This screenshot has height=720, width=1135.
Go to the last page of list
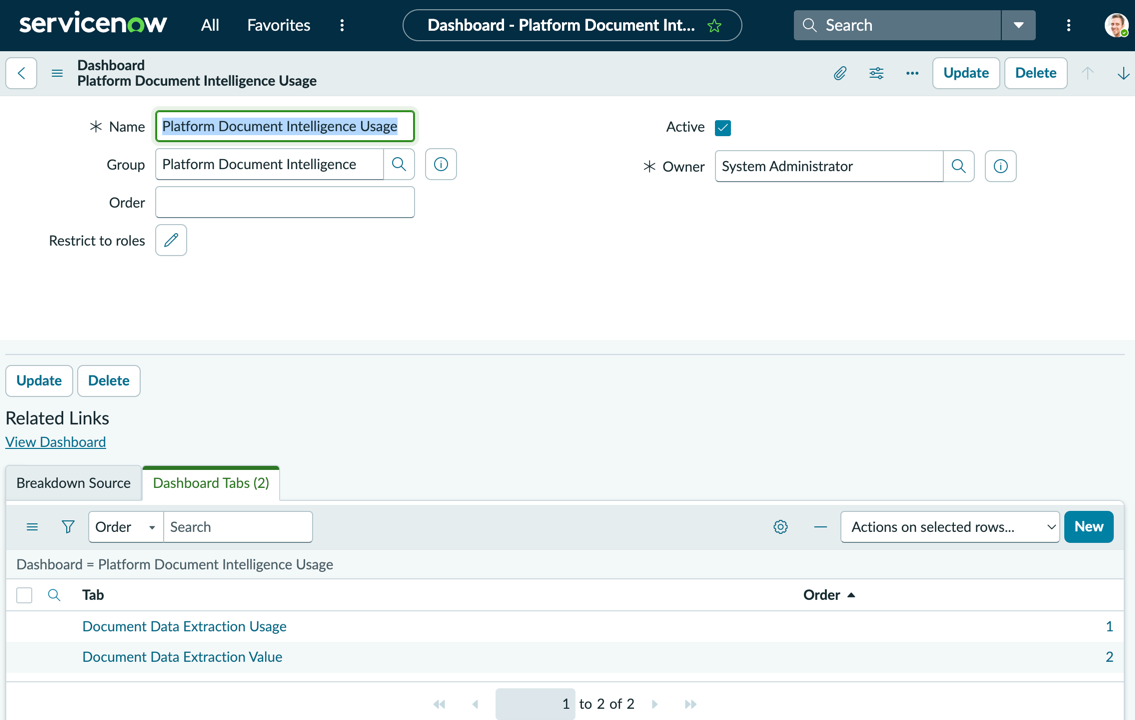[691, 704]
